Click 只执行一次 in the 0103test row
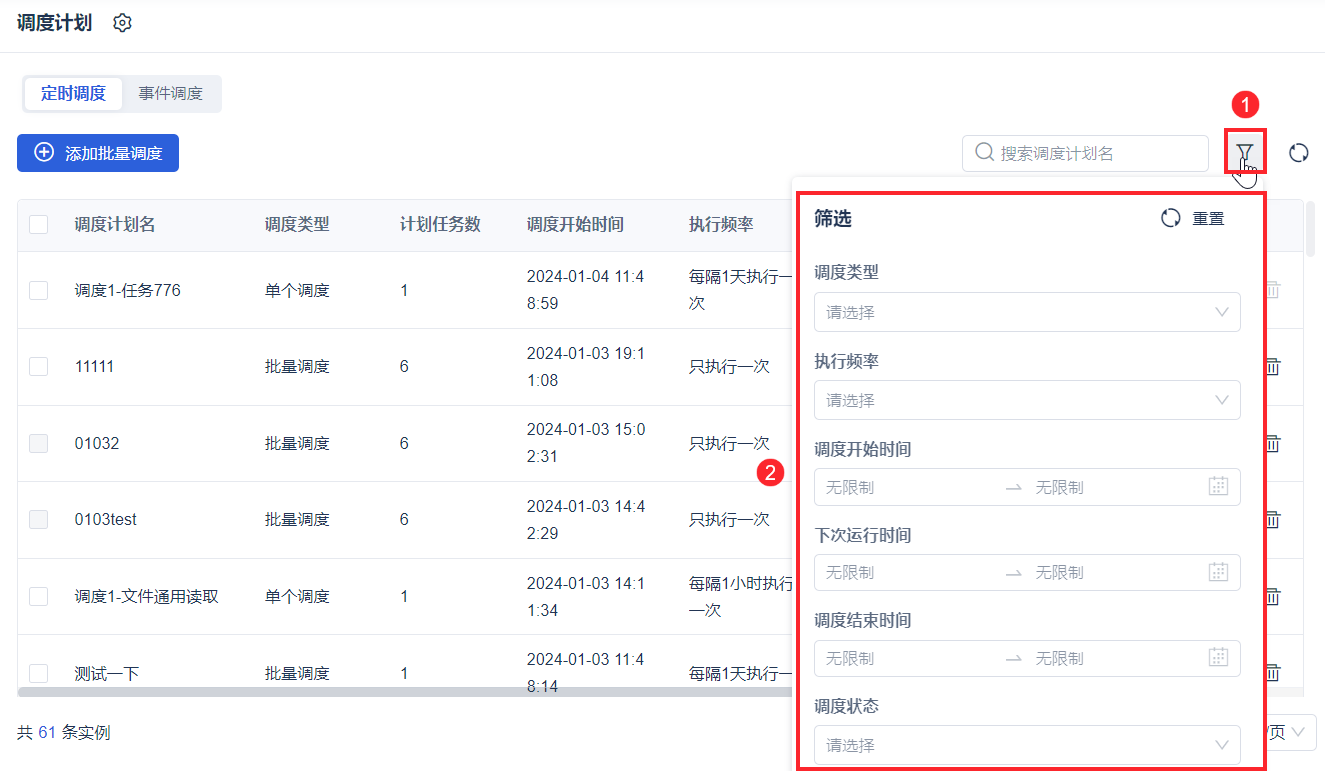The height and width of the screenshot is (771, 1325). click(x=729, y=520)
